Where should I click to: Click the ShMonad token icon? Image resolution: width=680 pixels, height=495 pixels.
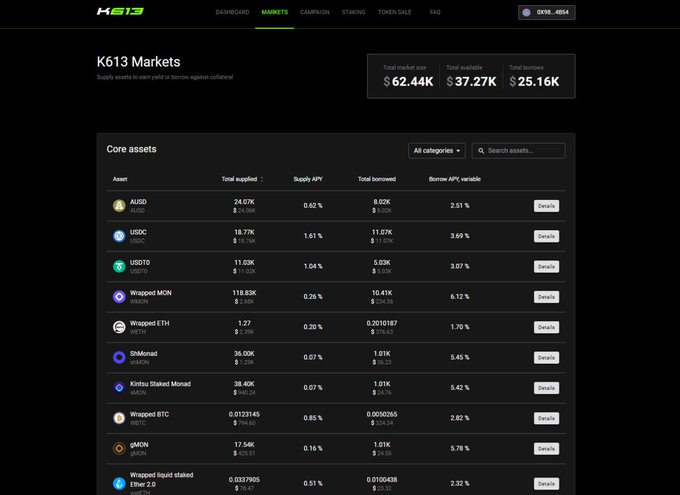119,357
